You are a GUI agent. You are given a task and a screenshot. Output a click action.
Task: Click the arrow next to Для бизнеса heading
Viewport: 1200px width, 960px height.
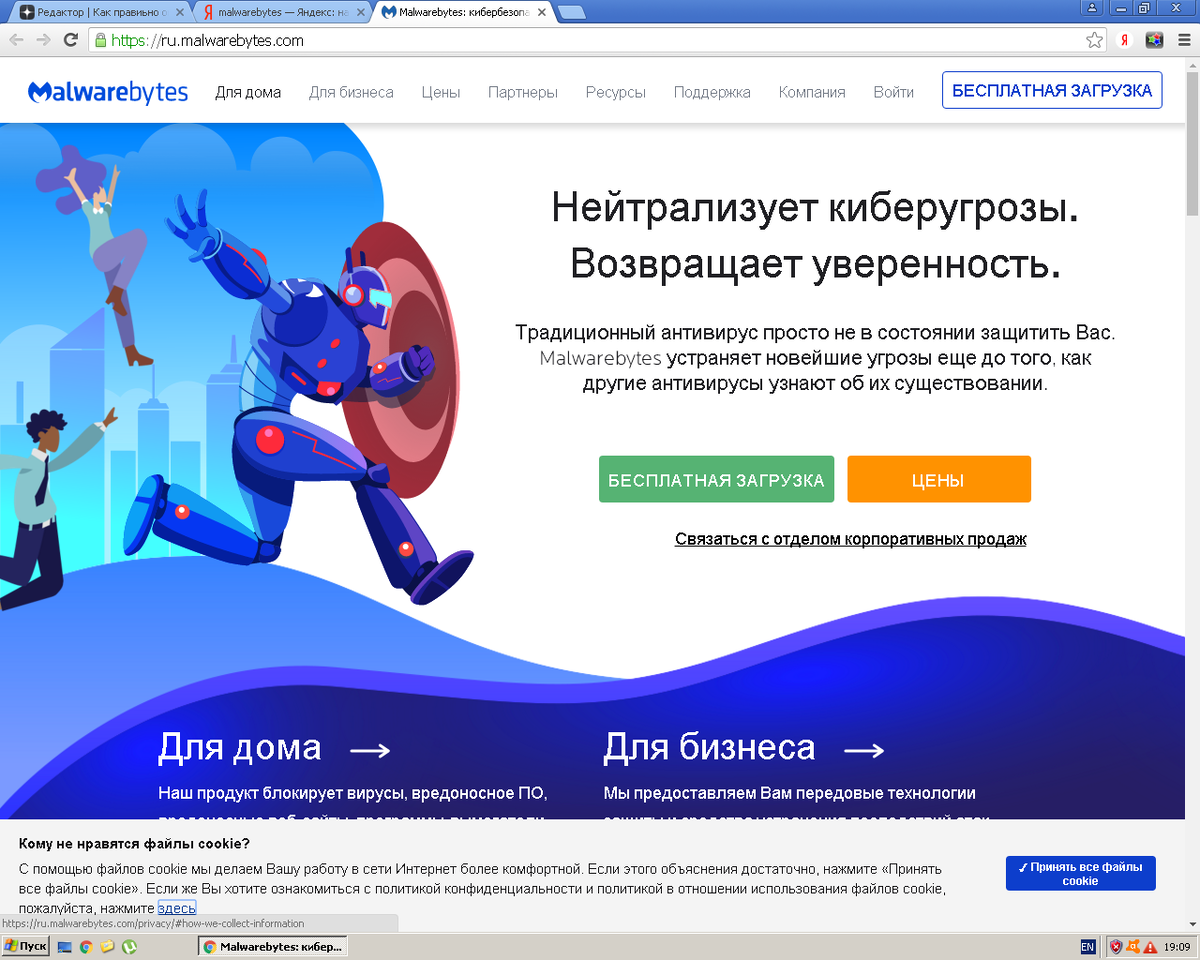pyautogui.click(x=864, y=750)
